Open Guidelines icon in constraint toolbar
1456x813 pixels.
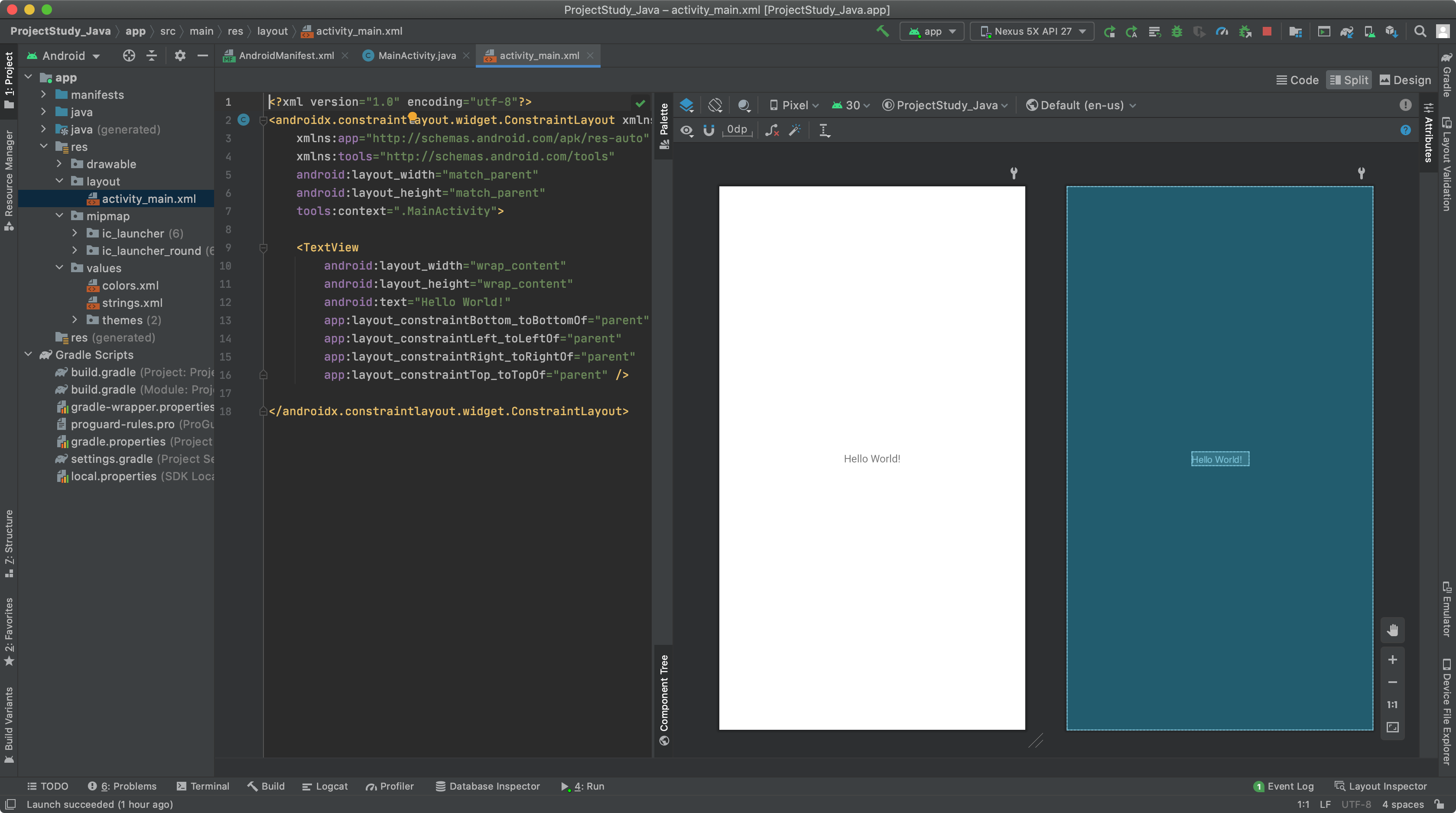pos(825,130)
